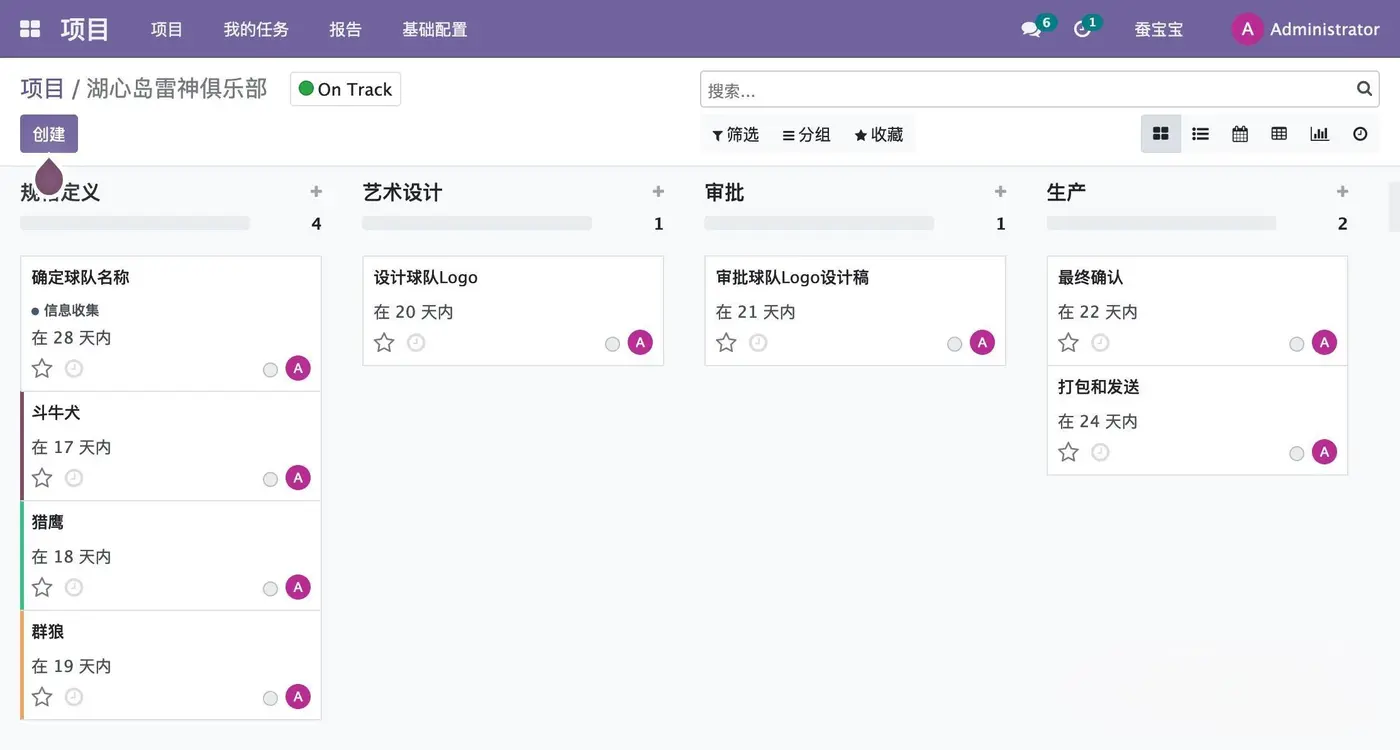Switch to pivot table view
Viewport: 1400px width, 750px height.
(x=1279, y=133)
